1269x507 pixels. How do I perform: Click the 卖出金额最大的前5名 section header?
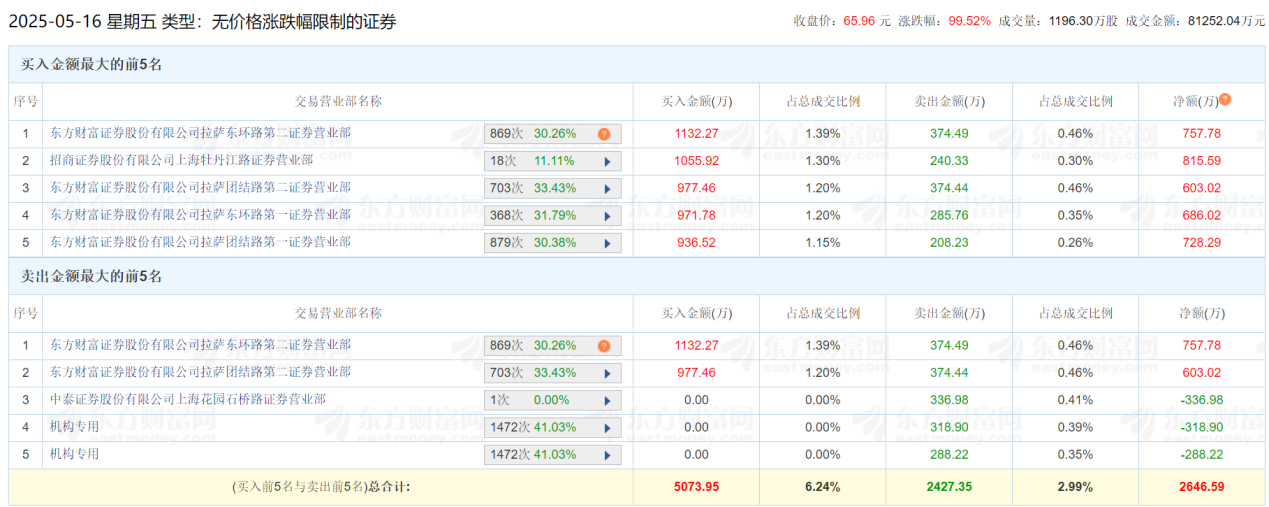[92, 276]
